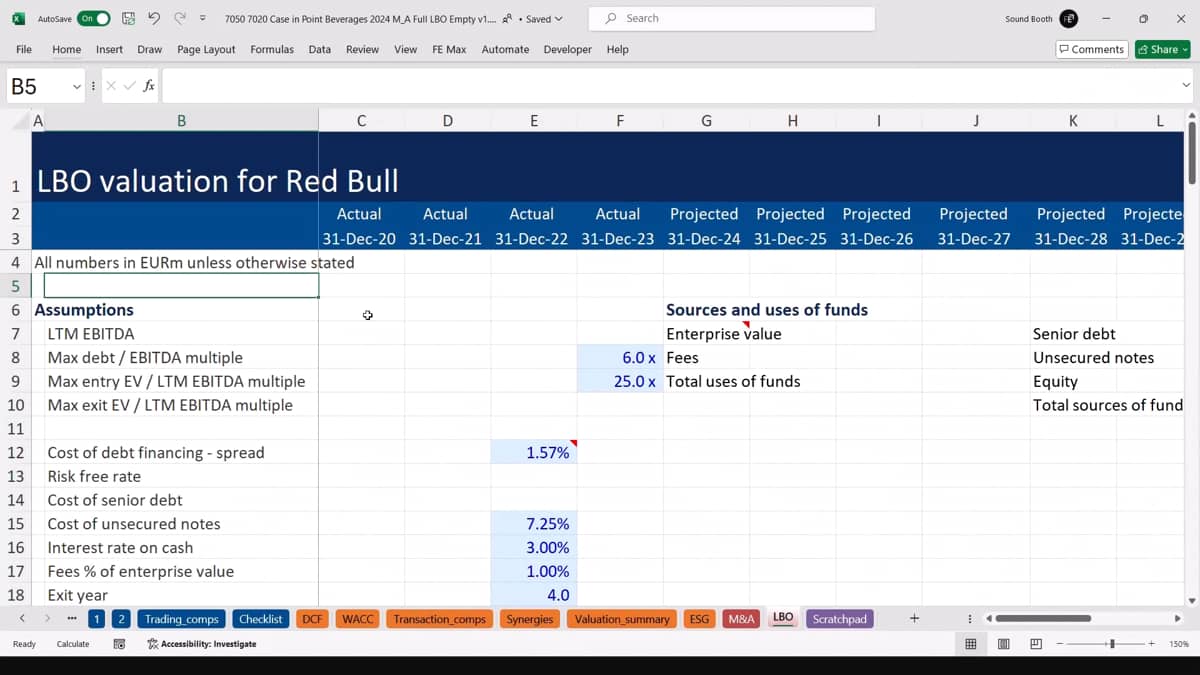Open the M&A sheet tab

point(741,619)
